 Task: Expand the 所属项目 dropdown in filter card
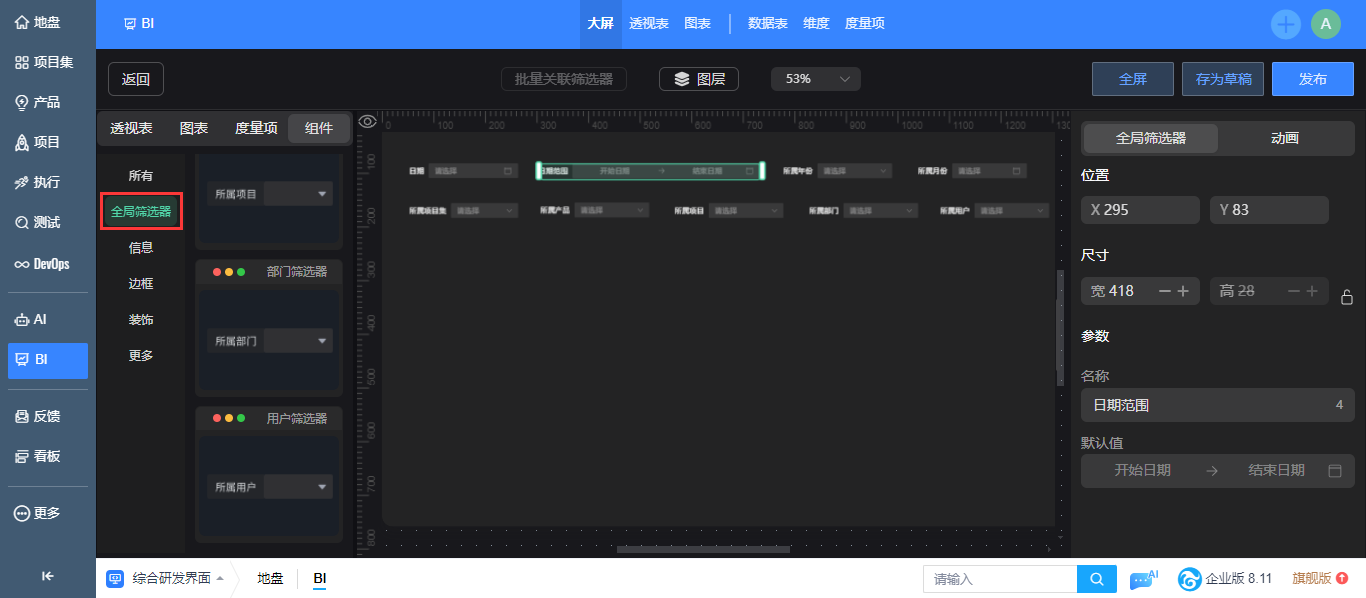tap(299, 194)
